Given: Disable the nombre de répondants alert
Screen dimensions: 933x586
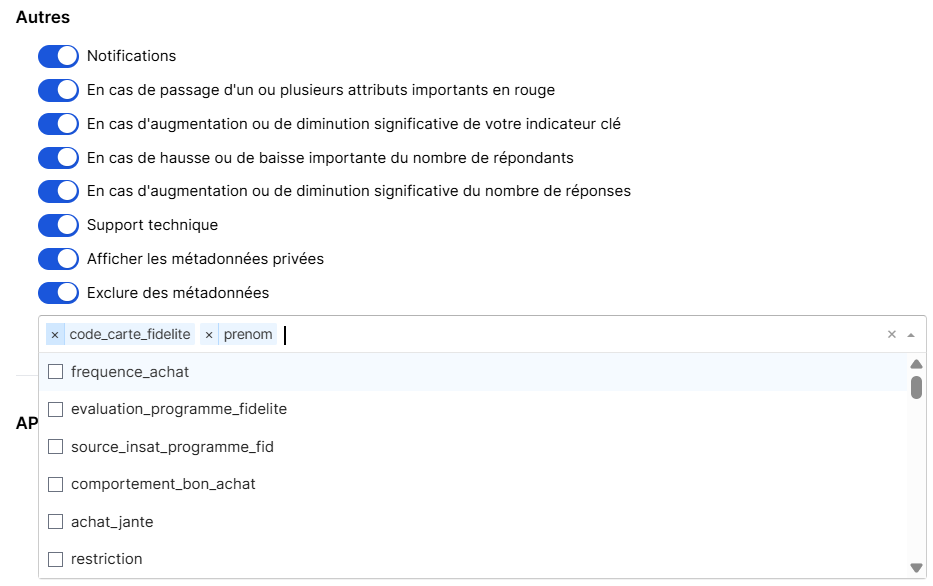Looking at the screenshot, I should point(58,158).
